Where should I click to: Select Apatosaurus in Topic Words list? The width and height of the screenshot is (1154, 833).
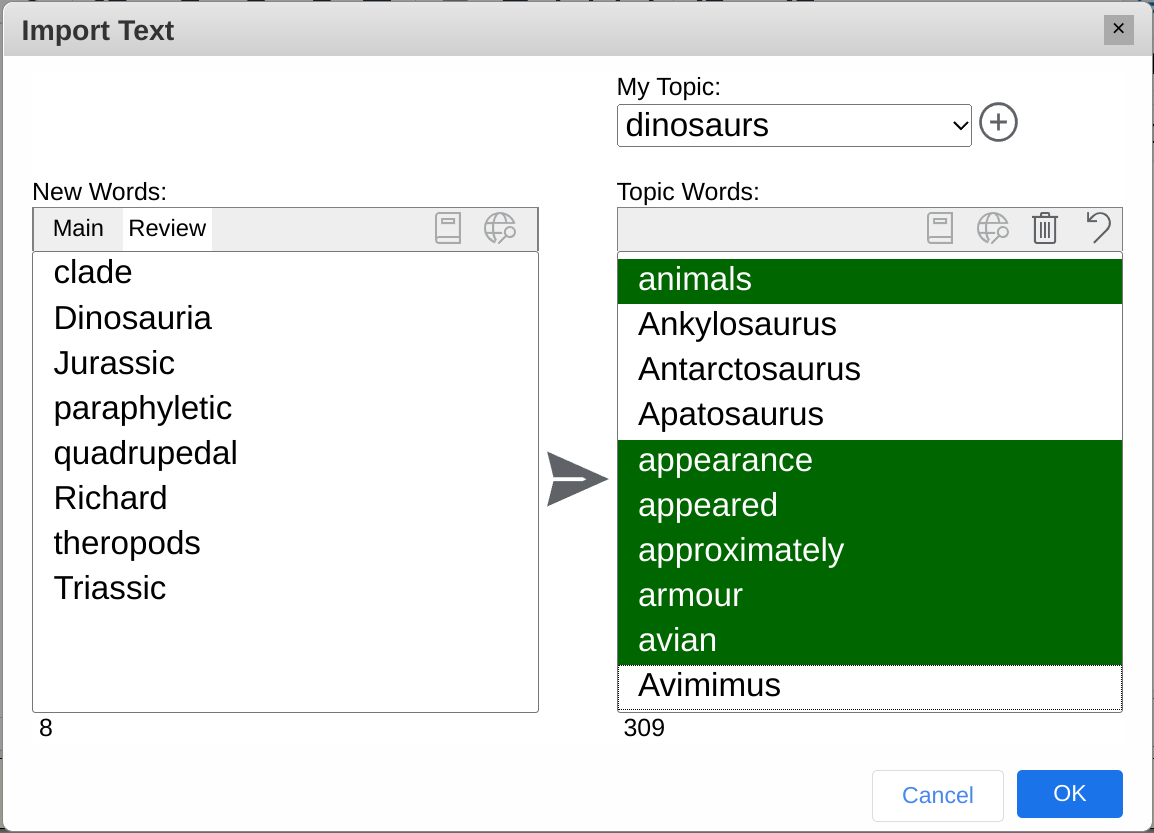870,416
